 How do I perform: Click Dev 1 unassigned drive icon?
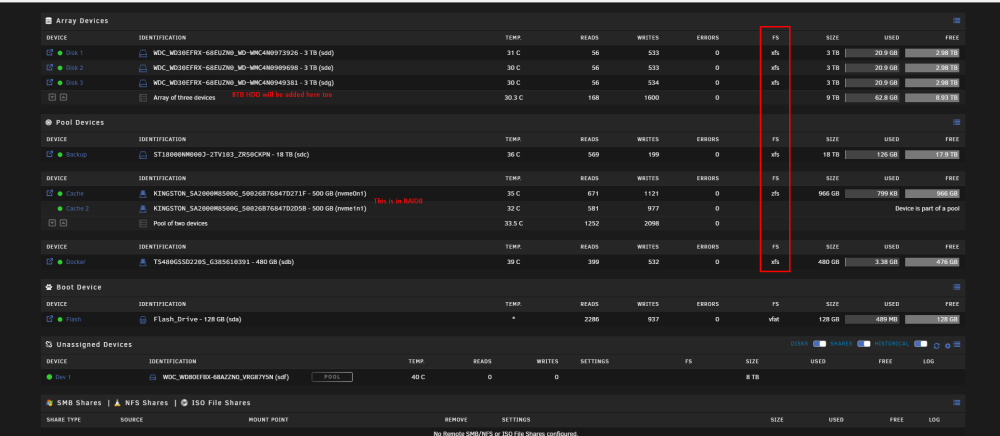coord(153,377)
